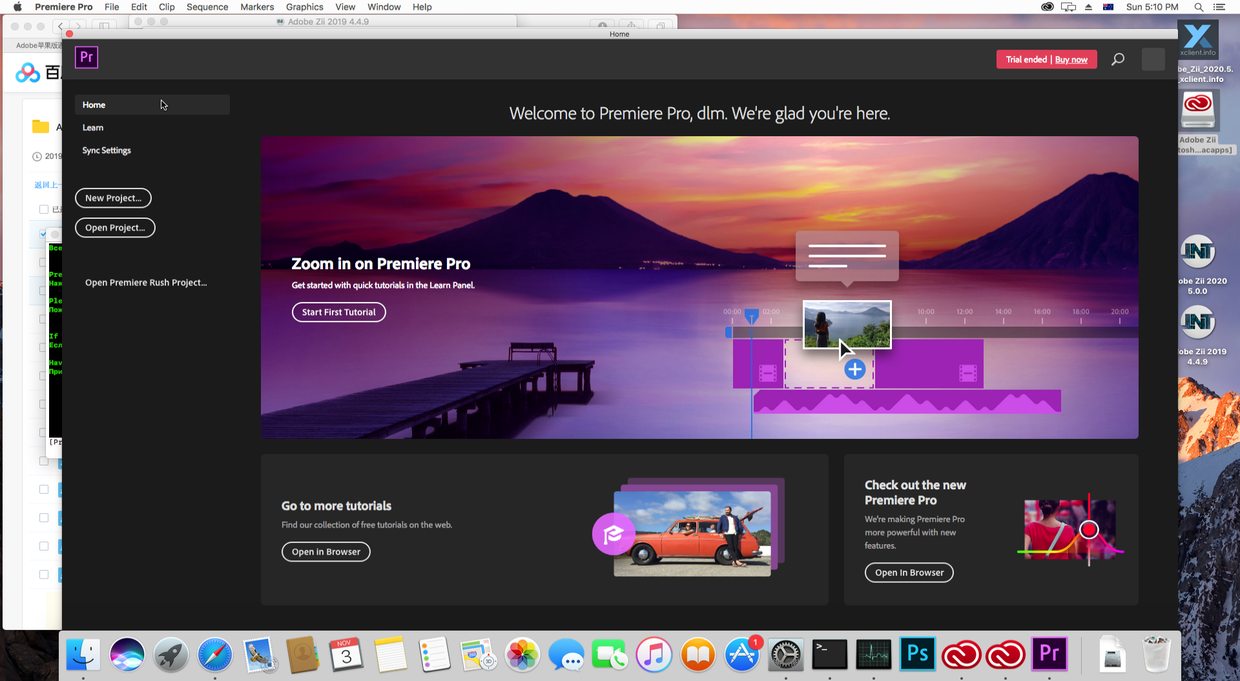The width and height of the screenshot is (1240, 681).
Task: Open Calendar in the dock
Action: click(346, 655)
